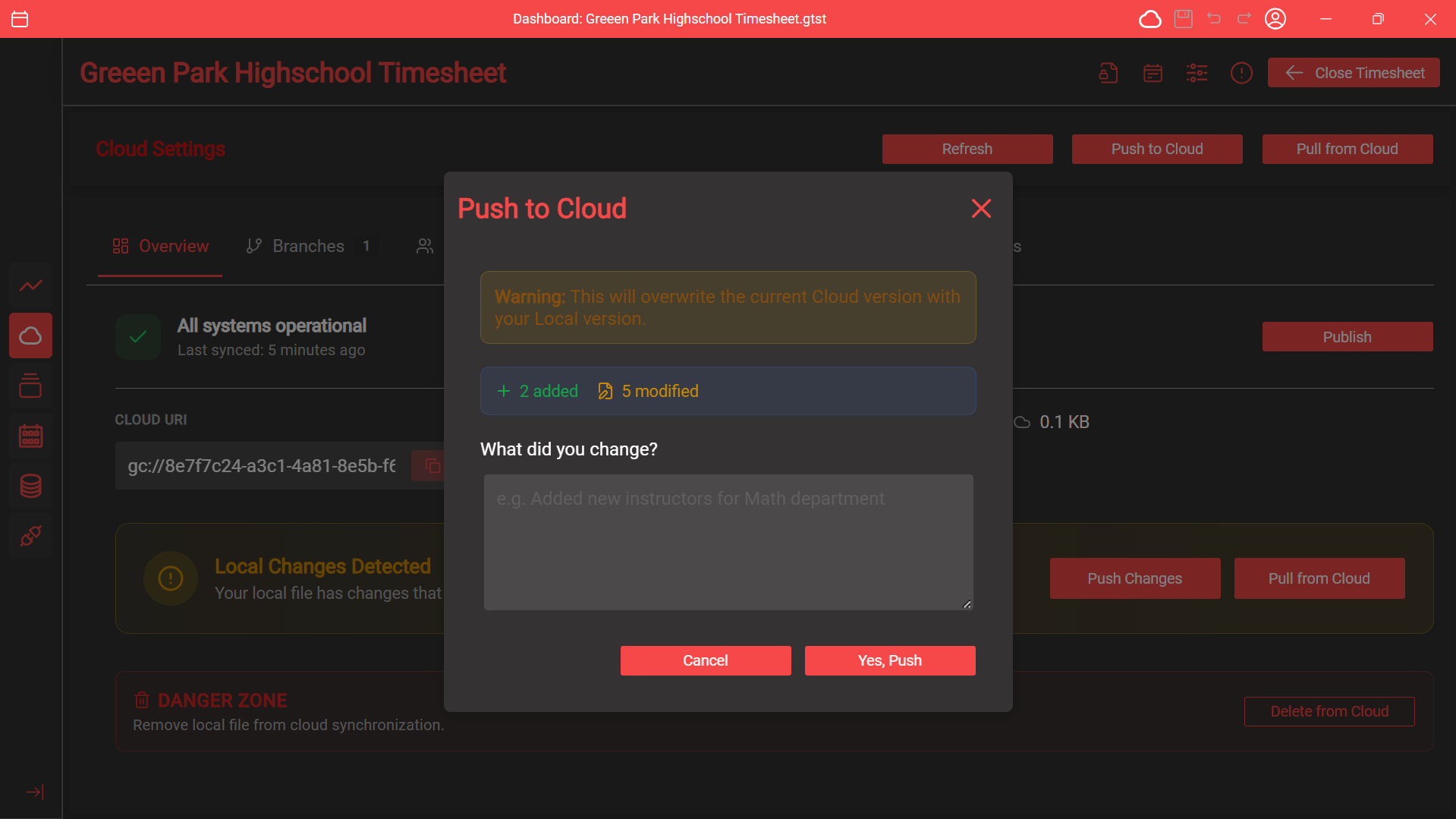Open the alert circle icon in the header

(1241, 72)
